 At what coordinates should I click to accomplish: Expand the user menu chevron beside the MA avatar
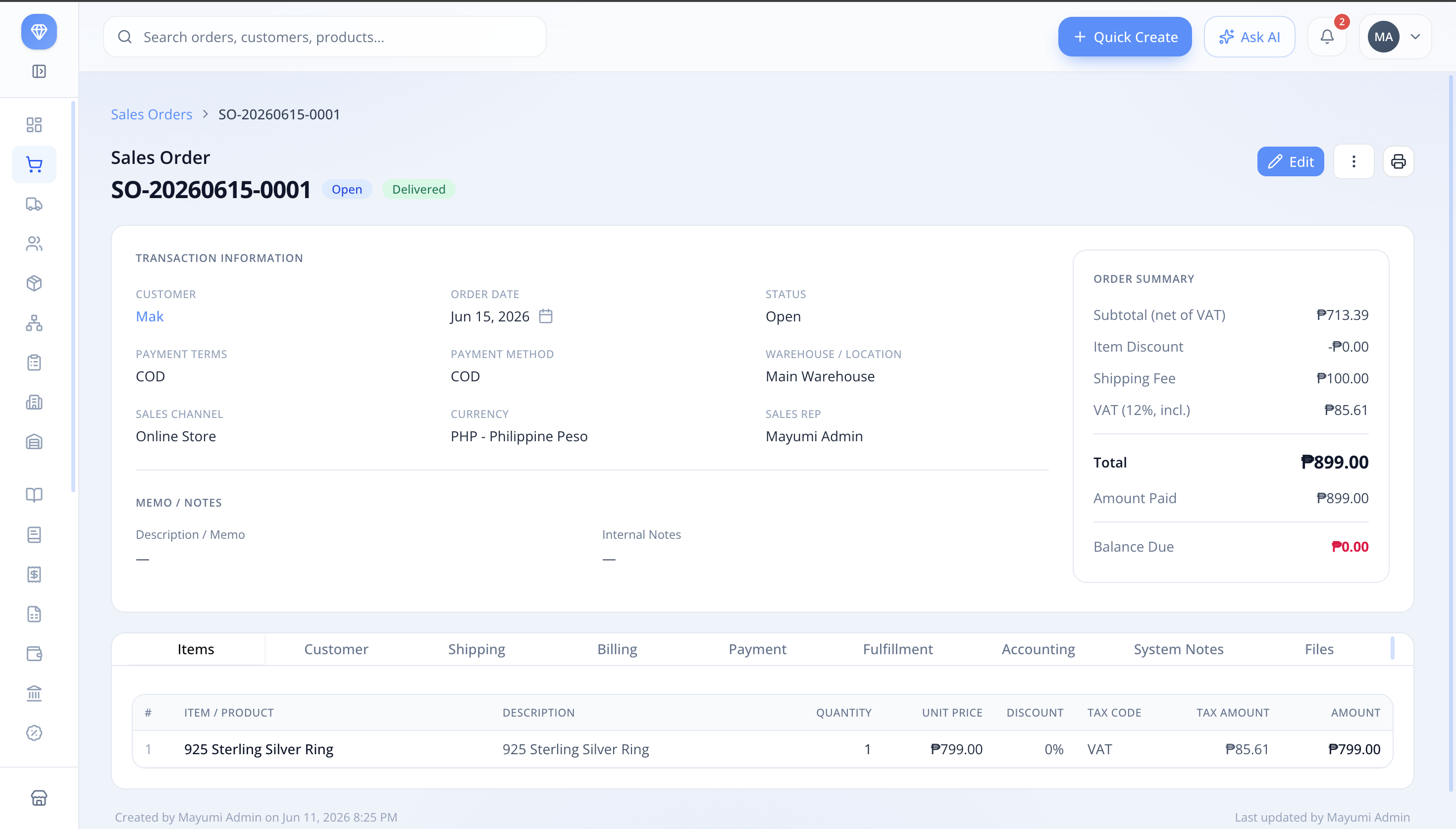tap(1415, 37)
